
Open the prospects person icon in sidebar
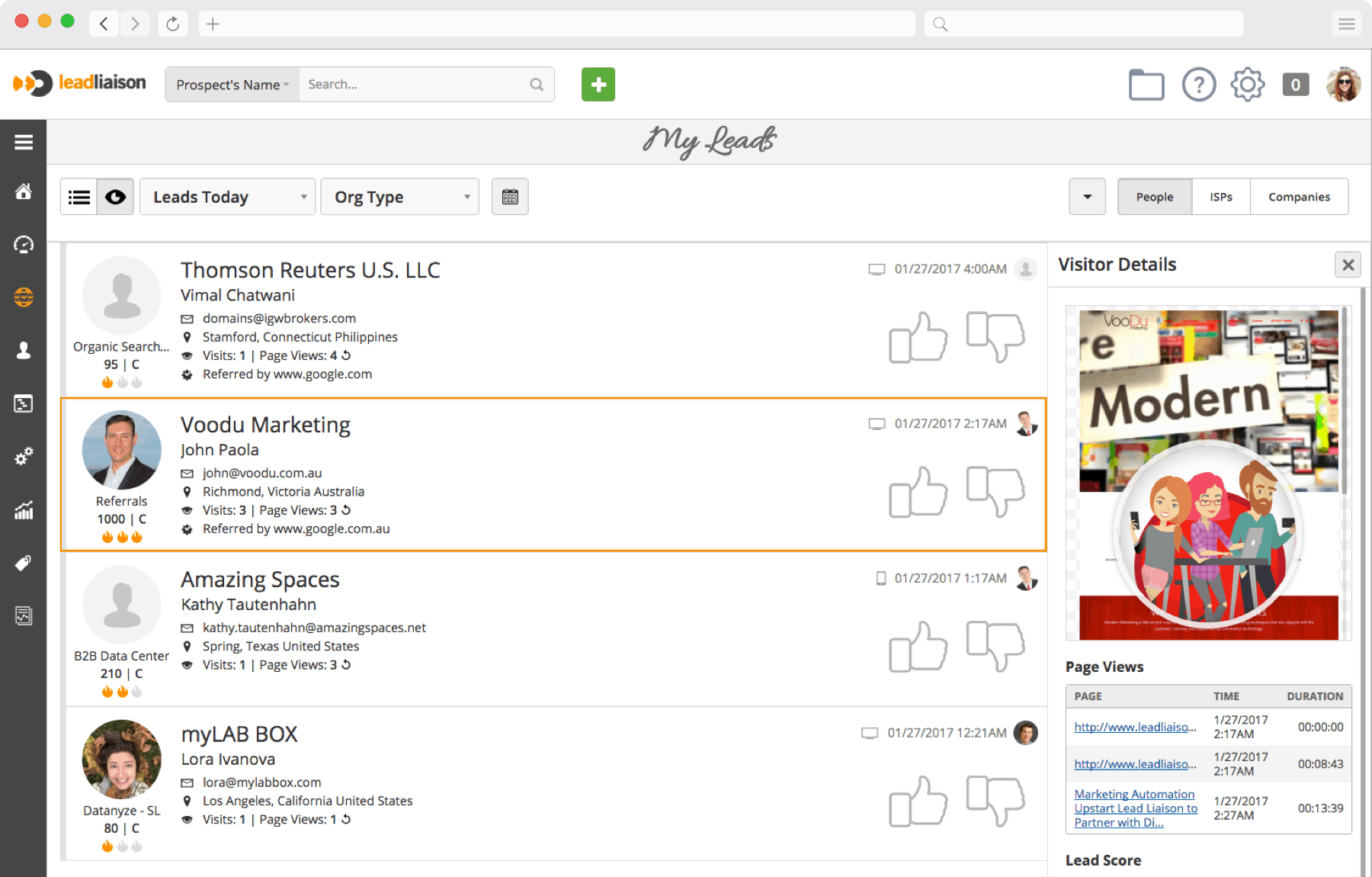pyautogui.click(x=24, y=350)
